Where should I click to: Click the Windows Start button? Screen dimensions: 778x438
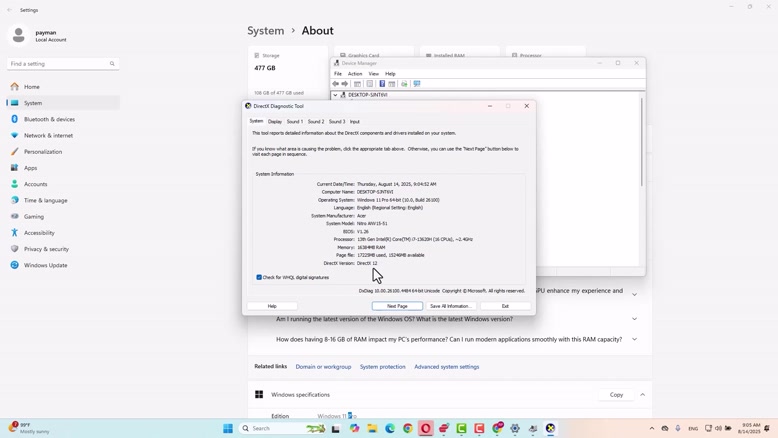coord(228,428)
